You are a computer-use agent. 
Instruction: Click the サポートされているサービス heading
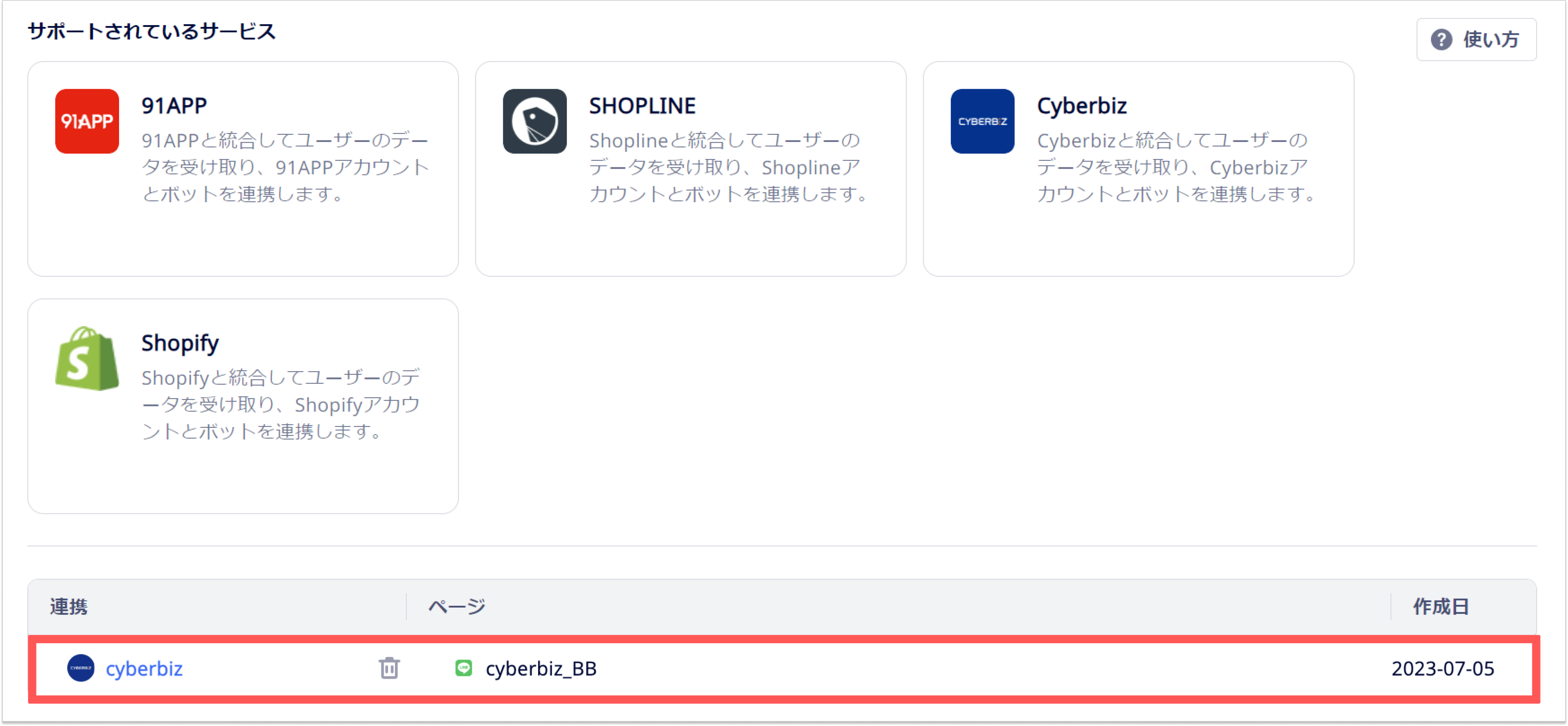point(151,31)
